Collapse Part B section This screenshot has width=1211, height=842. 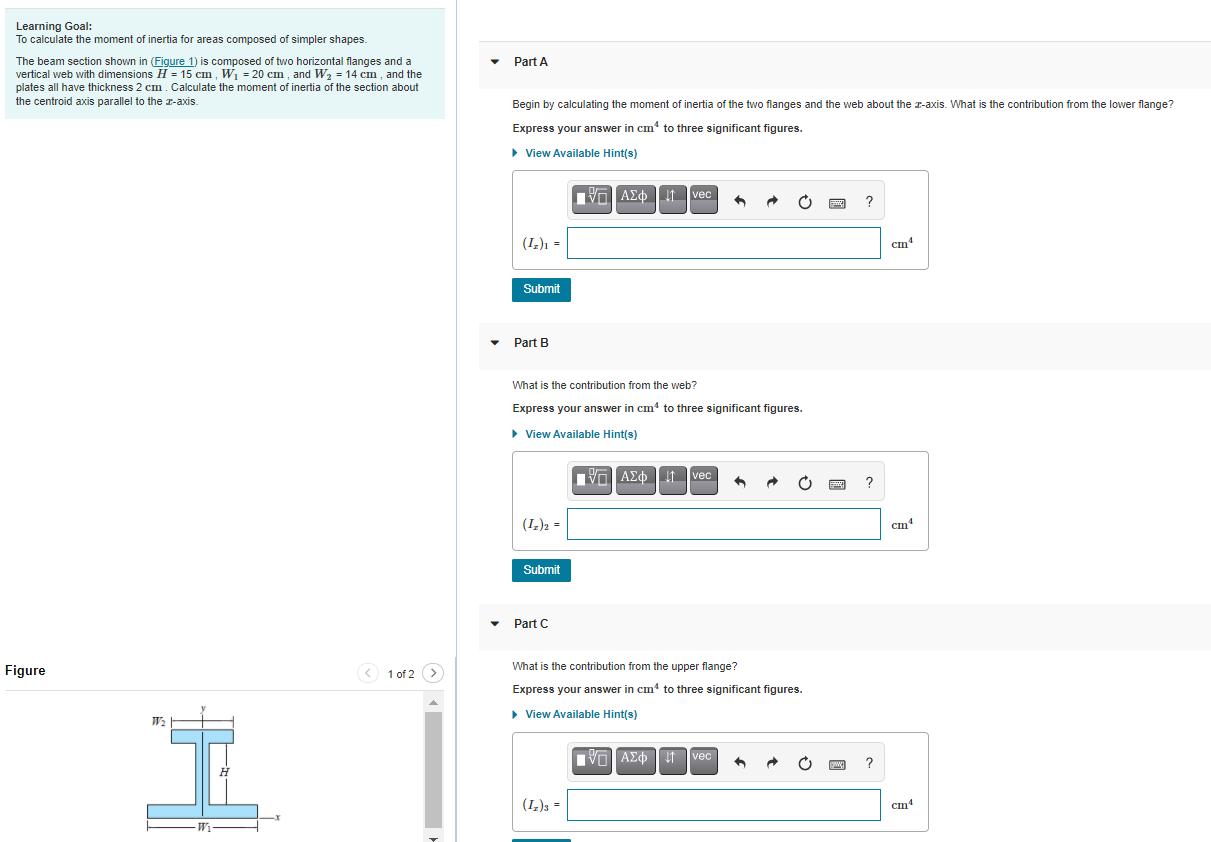495,343
